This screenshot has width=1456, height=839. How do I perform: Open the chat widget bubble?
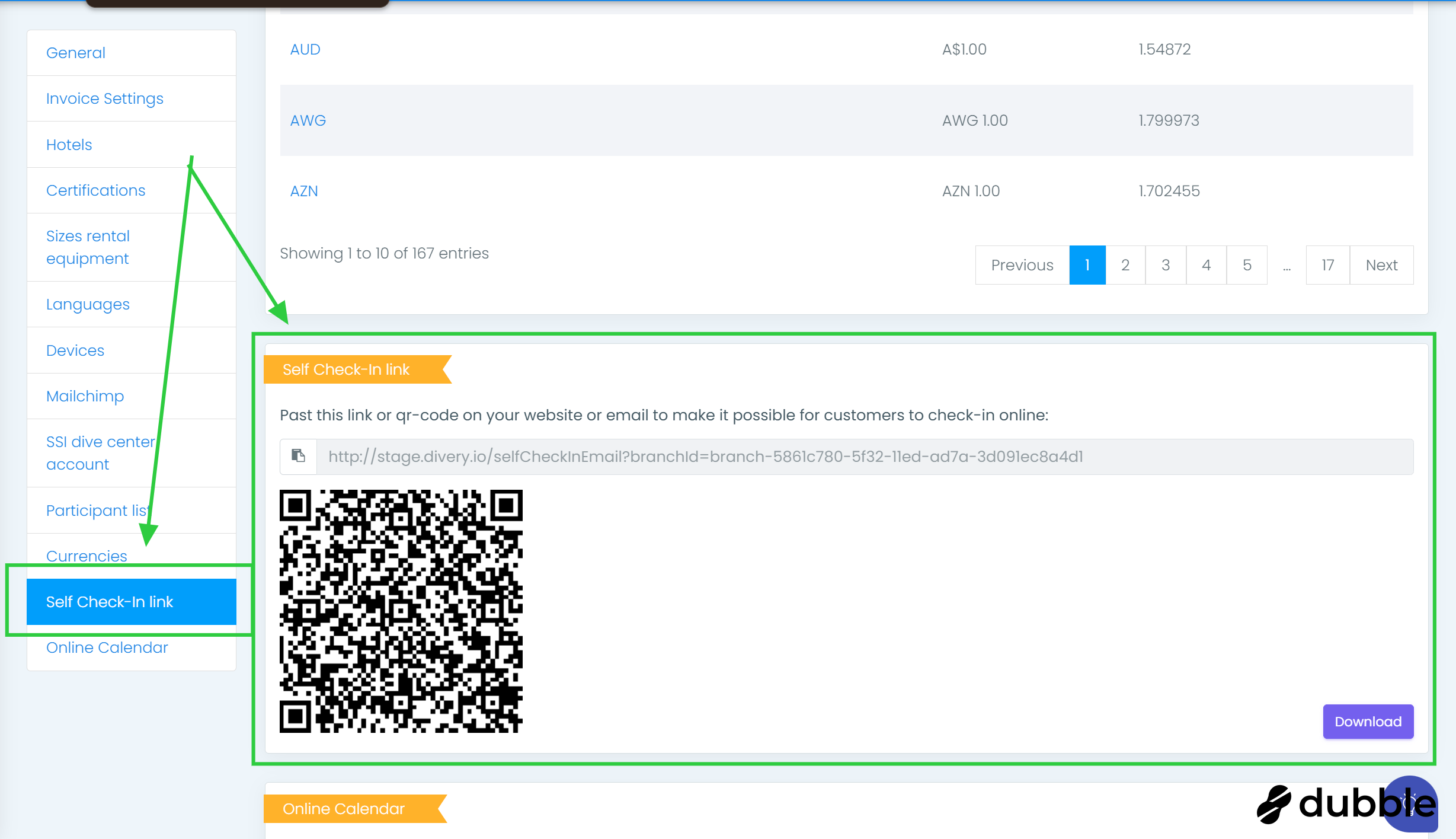point(1410,803)
